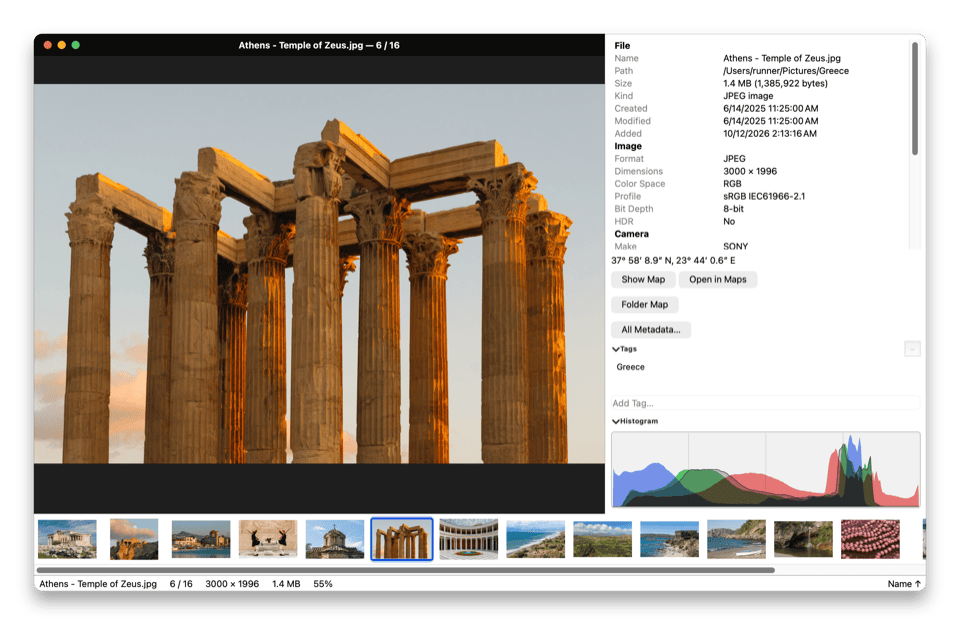This screenshot has height=625, width=960.
Task: Click the GPS coordinates 37° 58' 8.9" N text
Action: pos(673,261)
